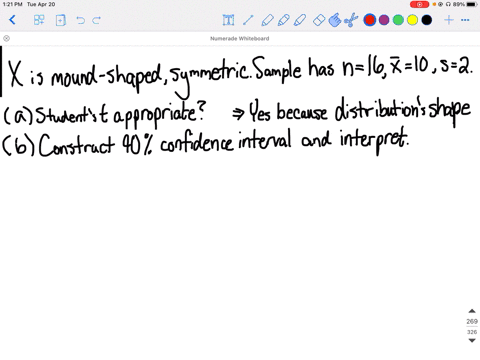
Task: Tap the battery status icon
Action: click(x=472, y=4)
